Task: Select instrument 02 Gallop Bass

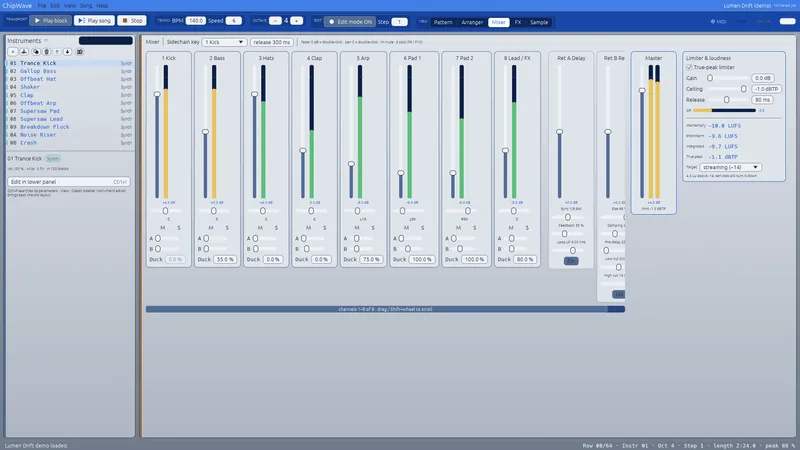Action: [x=69, y=71]
